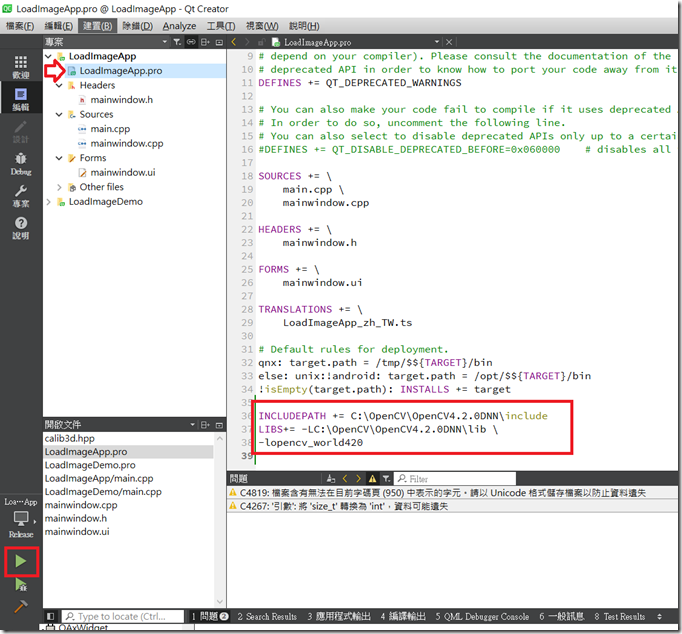Viewport: 682px width, 634px height.
Task: Open the editor document list dropdown
Action: point(437,42)
